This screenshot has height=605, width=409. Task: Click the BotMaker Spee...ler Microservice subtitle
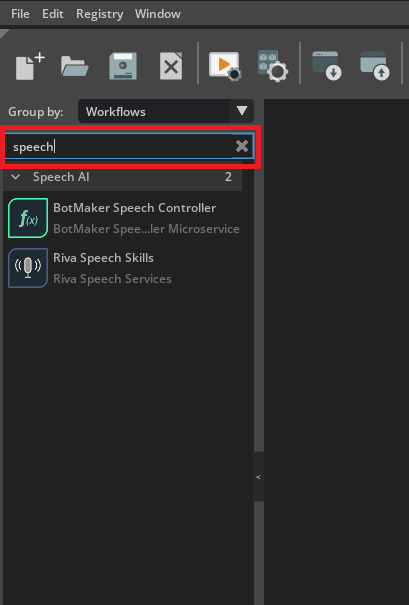coord(146,229)
